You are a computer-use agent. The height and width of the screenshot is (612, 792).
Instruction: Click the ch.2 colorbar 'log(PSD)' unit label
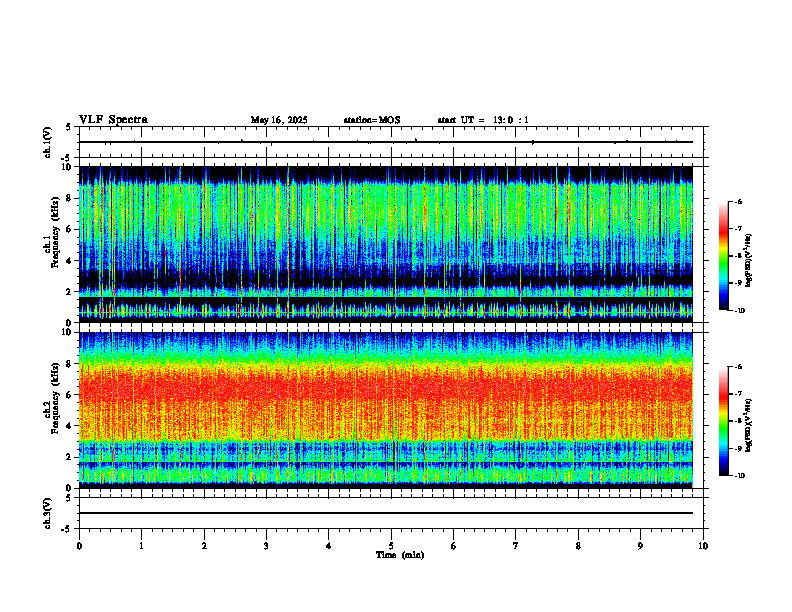tap(749, 425)
